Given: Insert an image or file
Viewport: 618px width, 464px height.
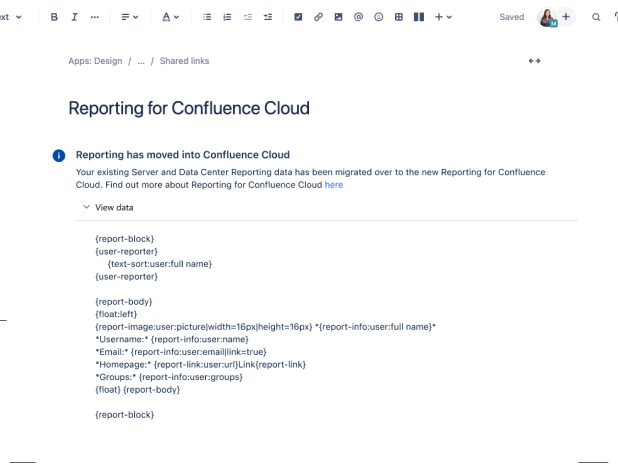Looking at the screenshot, I should pyautogui.click(x=338, y=17).
